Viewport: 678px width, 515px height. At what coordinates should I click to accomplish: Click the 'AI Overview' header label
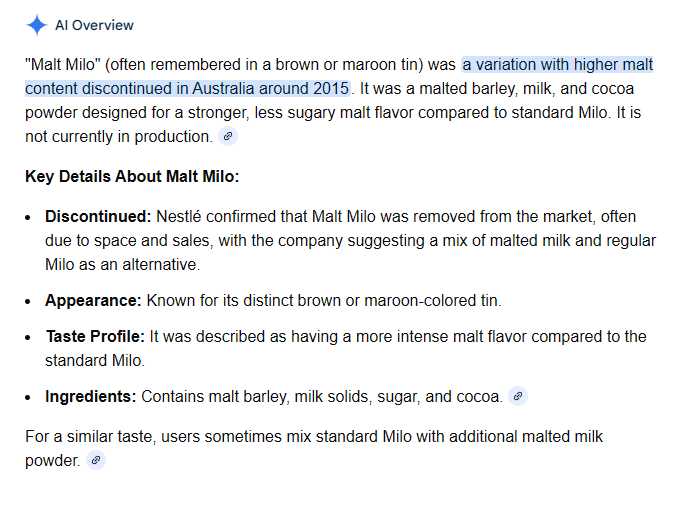(x=94, y=26)
